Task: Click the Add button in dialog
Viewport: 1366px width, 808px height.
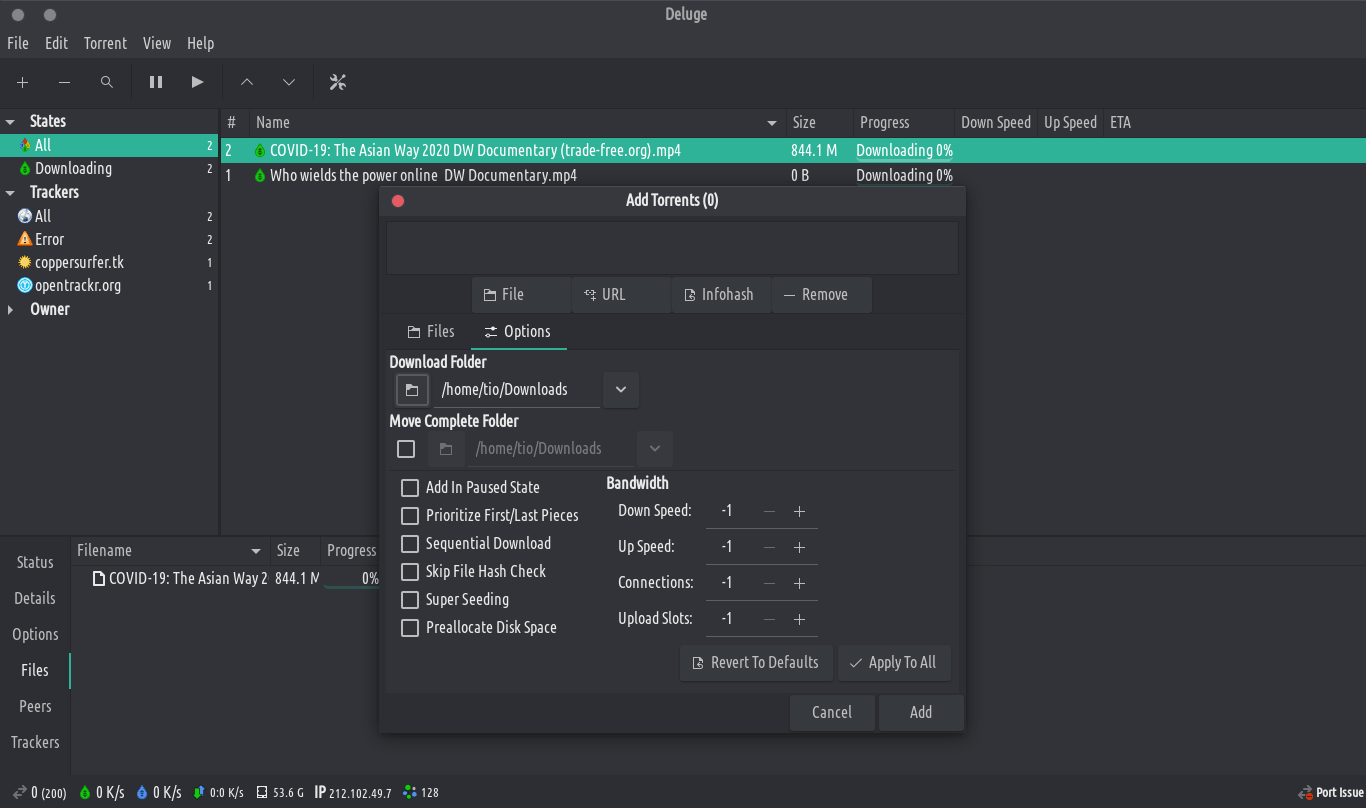Action: tap(921, 713)
